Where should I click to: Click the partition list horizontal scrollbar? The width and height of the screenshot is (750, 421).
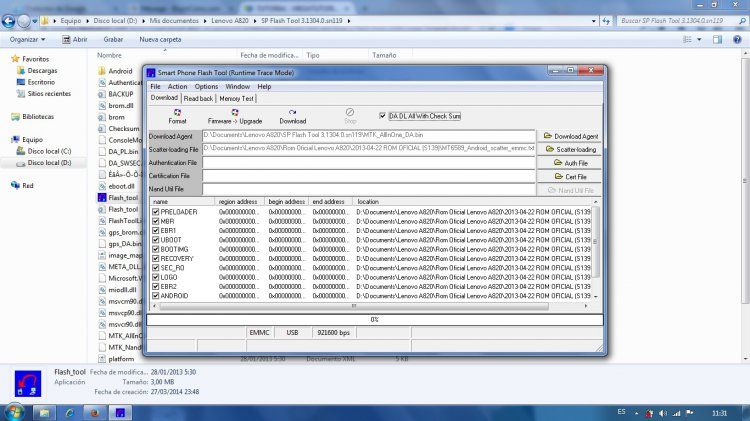(353, 306)
